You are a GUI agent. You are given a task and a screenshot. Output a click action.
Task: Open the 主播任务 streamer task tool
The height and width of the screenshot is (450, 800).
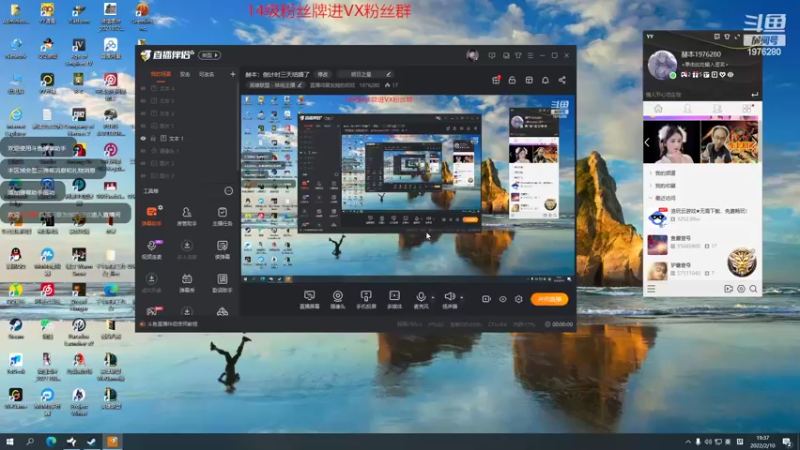[x=222, y=216]
